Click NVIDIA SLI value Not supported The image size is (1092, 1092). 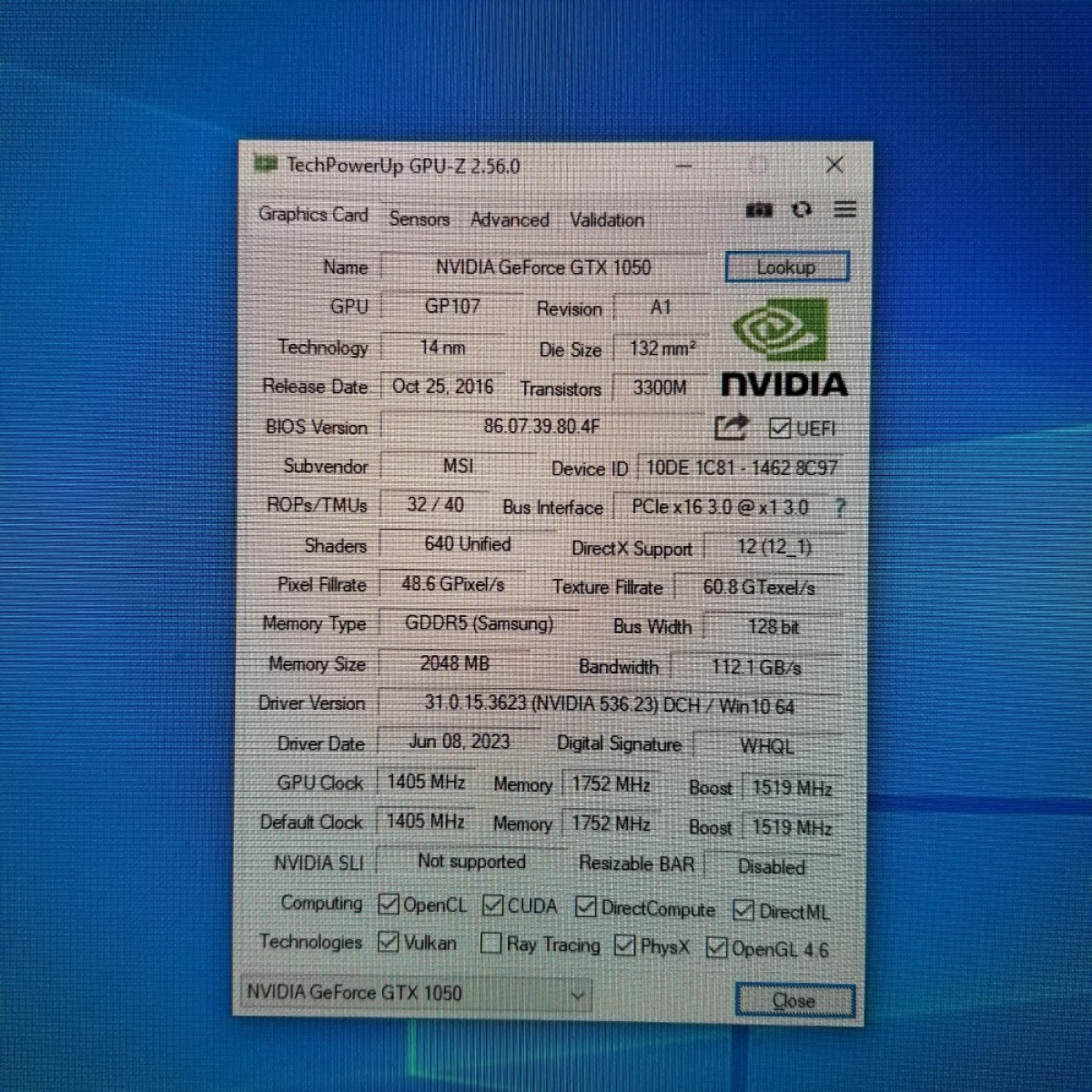point(471,861)
